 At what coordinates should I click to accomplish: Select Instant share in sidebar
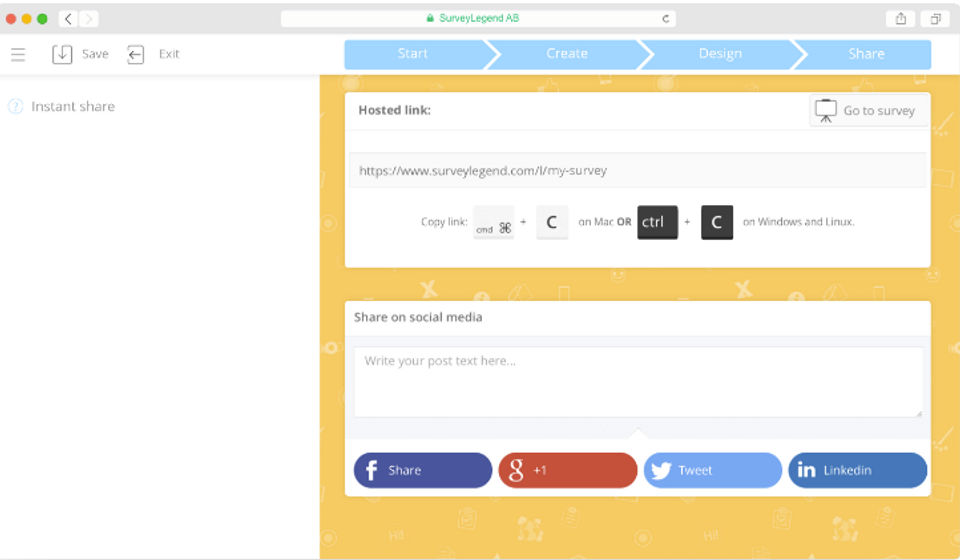[73, 106]
